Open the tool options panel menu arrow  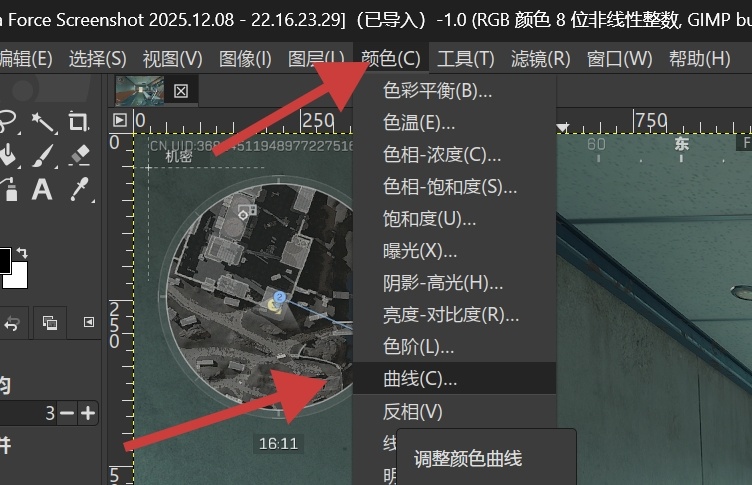[x=89, y=322]
